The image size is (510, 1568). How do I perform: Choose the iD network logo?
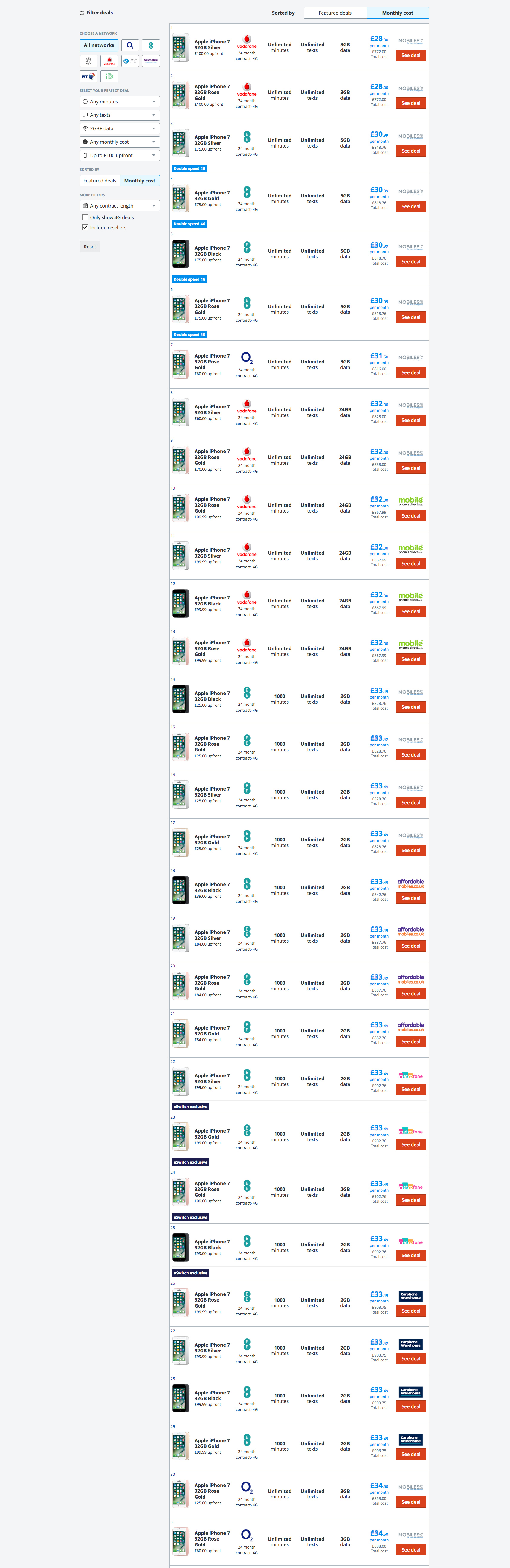(109, 77)
